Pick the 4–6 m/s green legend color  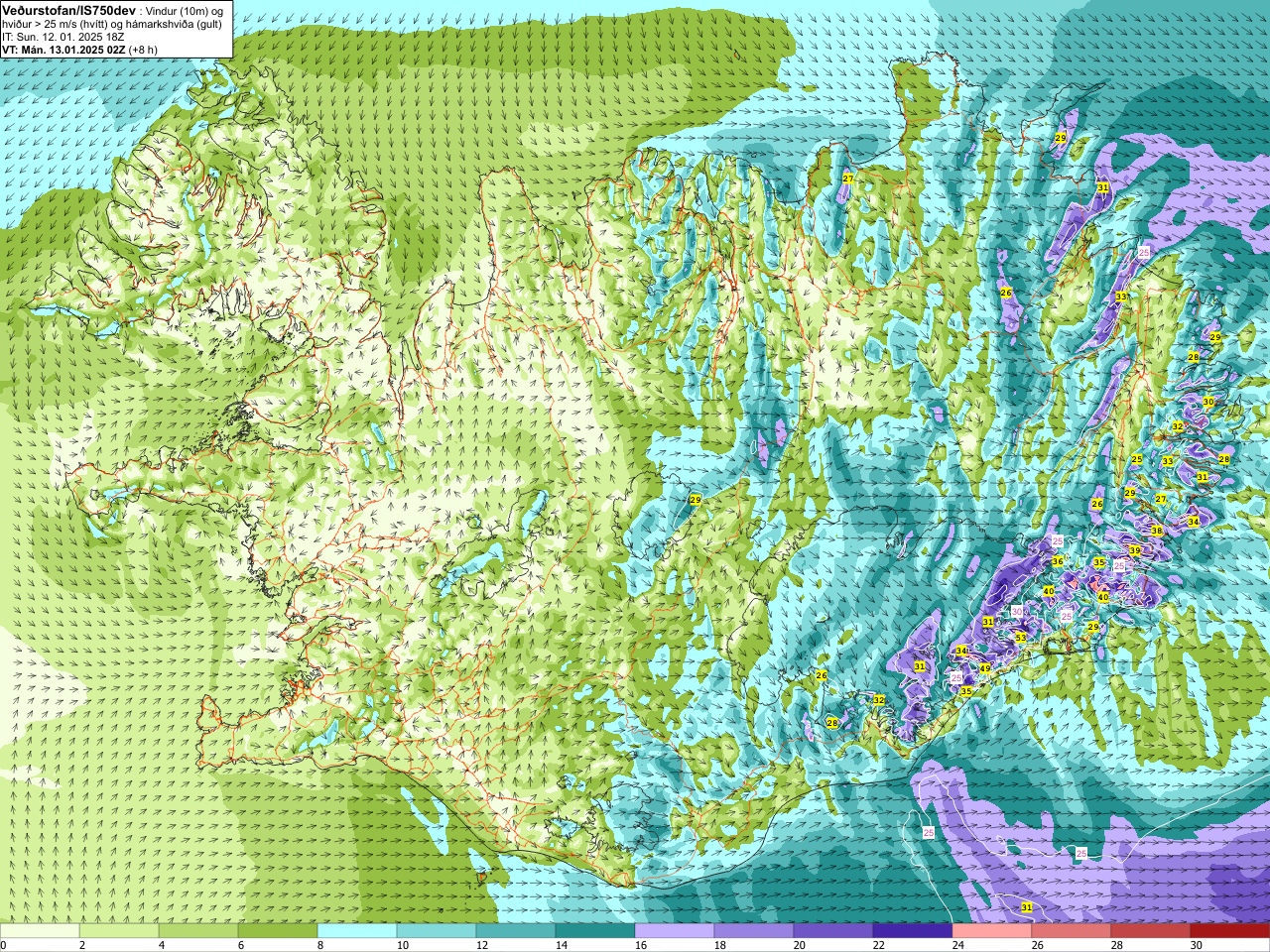[x=198, y=931]
